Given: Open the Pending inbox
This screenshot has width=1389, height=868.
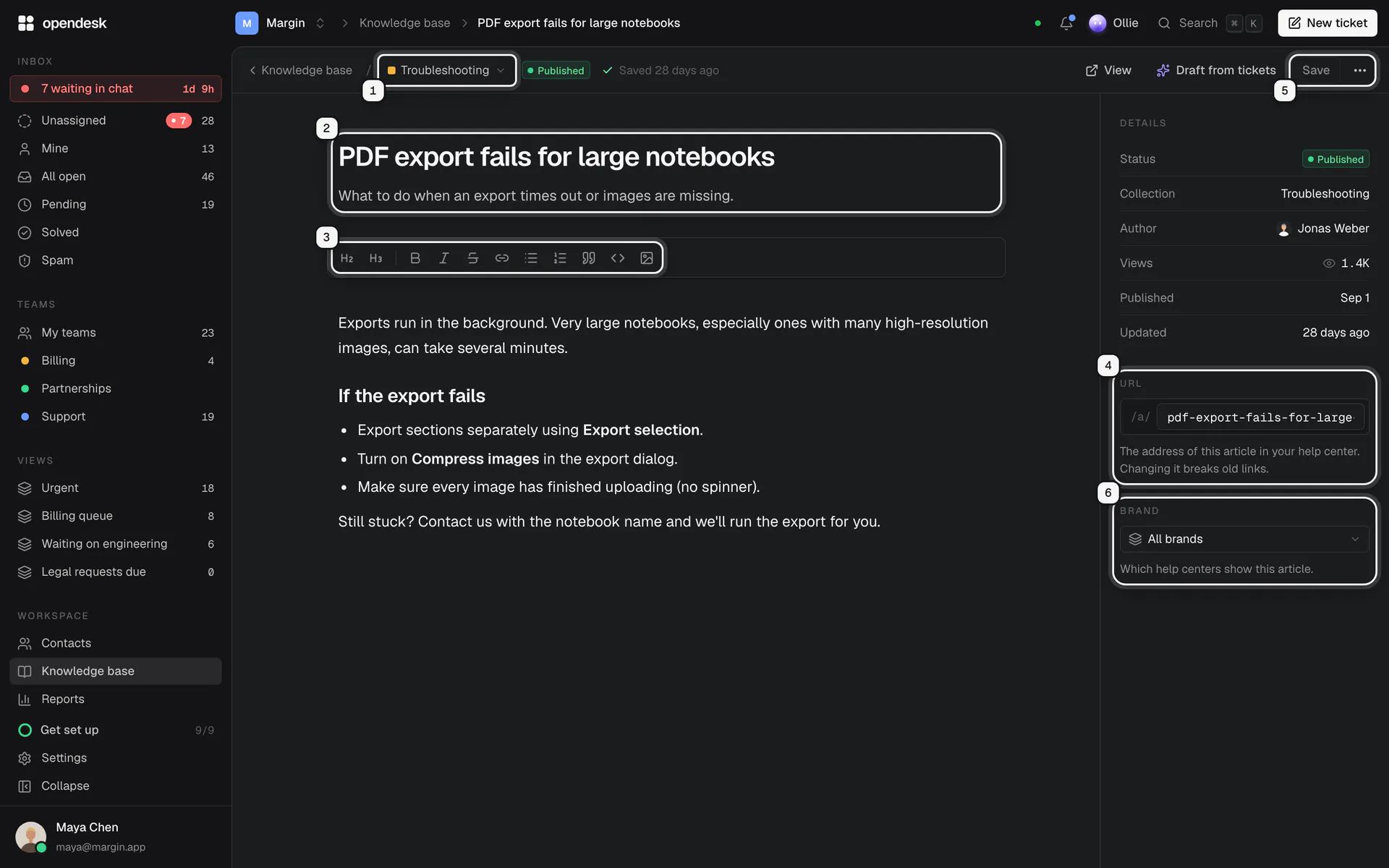Looking at the screenshot, I should [x=116, y=205].
